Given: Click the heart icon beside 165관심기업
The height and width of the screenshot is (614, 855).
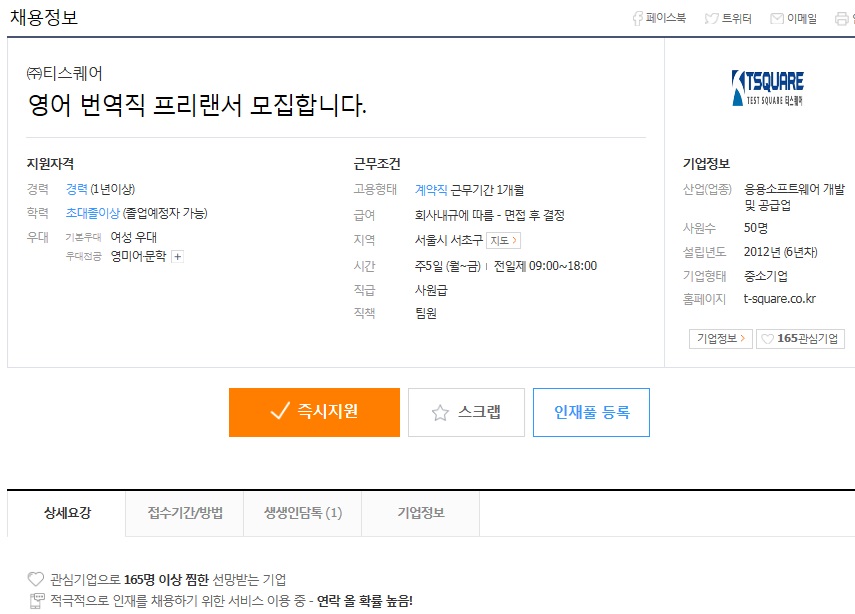Looking at the screenshot, I should tap(768, 339).
